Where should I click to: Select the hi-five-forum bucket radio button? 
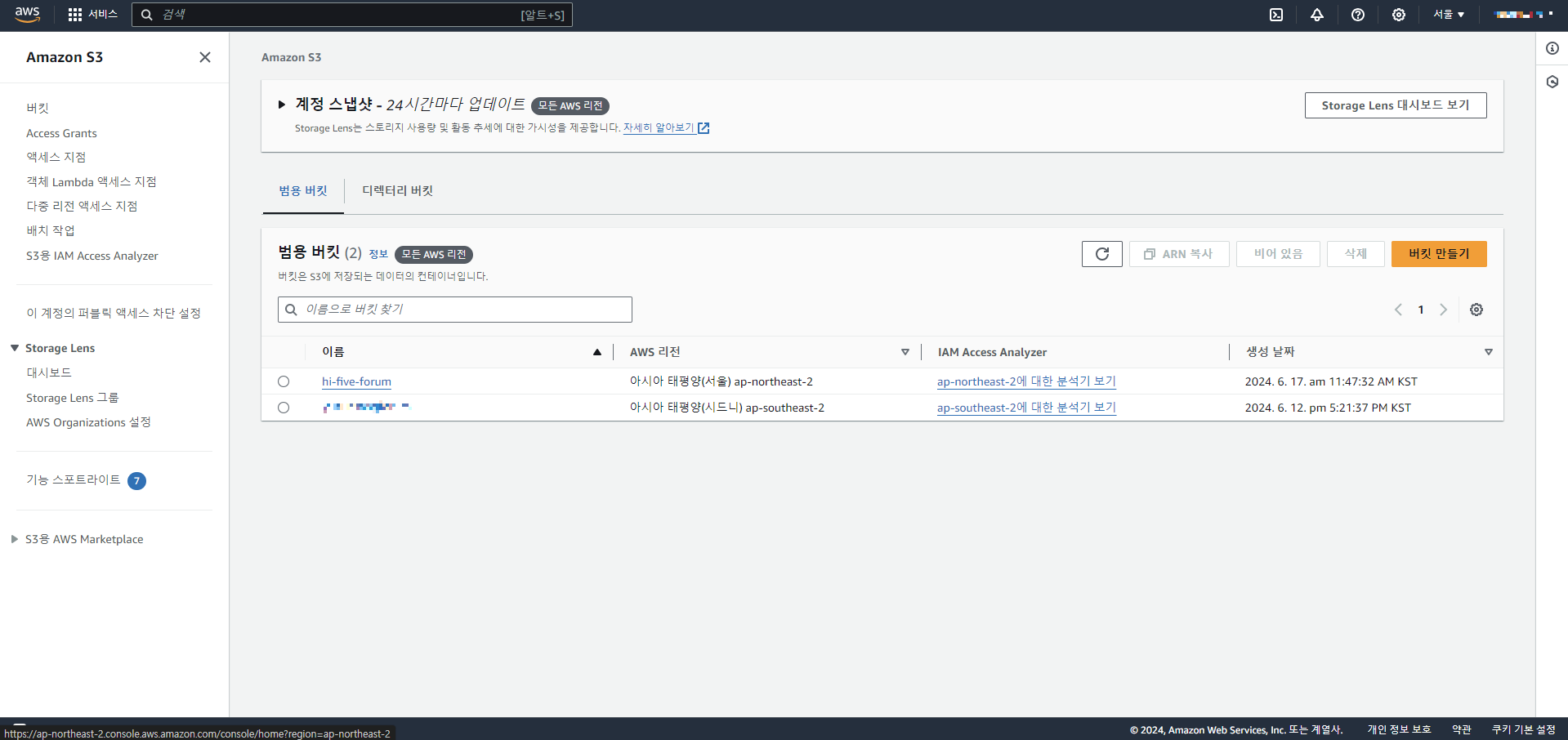[284, 381]
